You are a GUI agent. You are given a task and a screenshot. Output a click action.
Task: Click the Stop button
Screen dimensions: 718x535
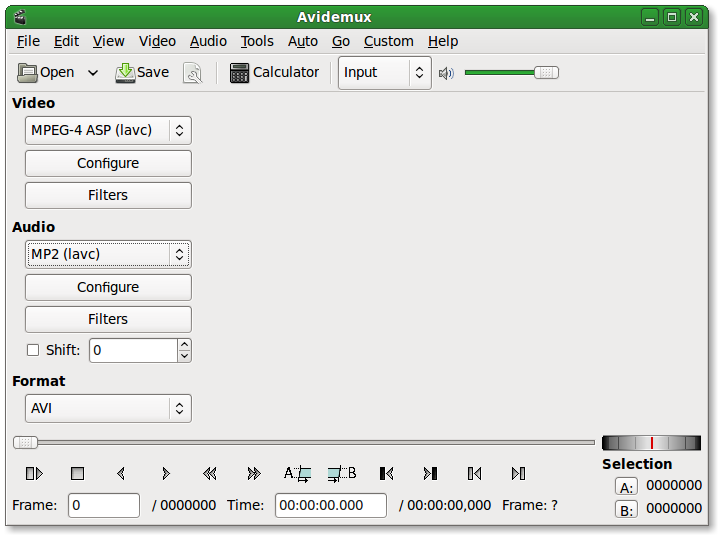pyautogui.click(x=77, y=474)
